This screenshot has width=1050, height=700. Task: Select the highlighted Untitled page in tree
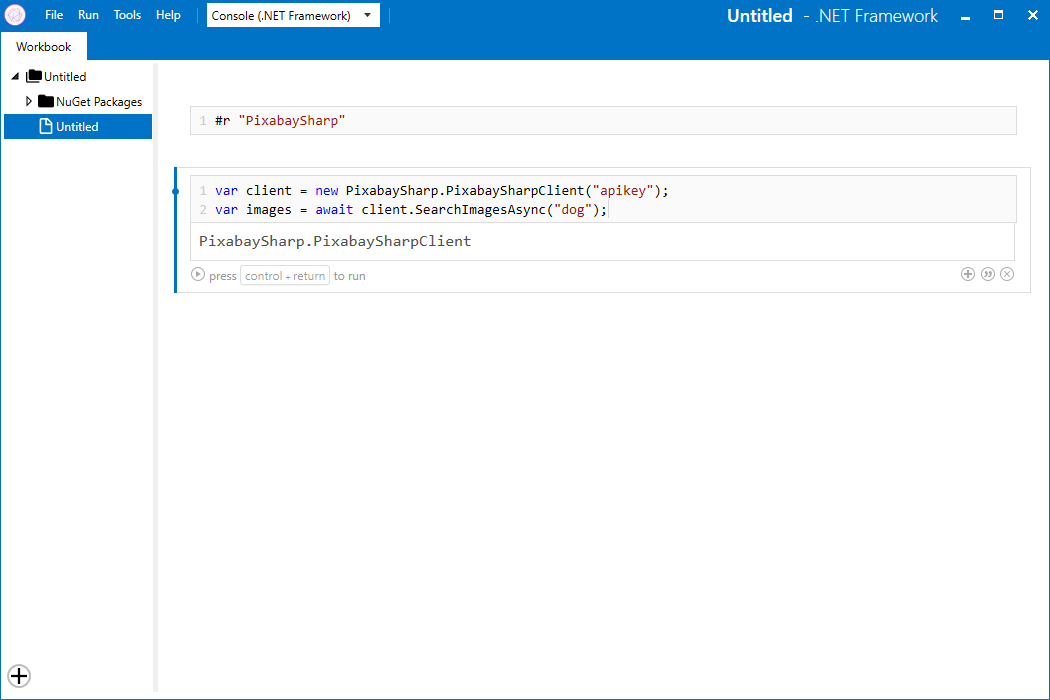point(77,127)
